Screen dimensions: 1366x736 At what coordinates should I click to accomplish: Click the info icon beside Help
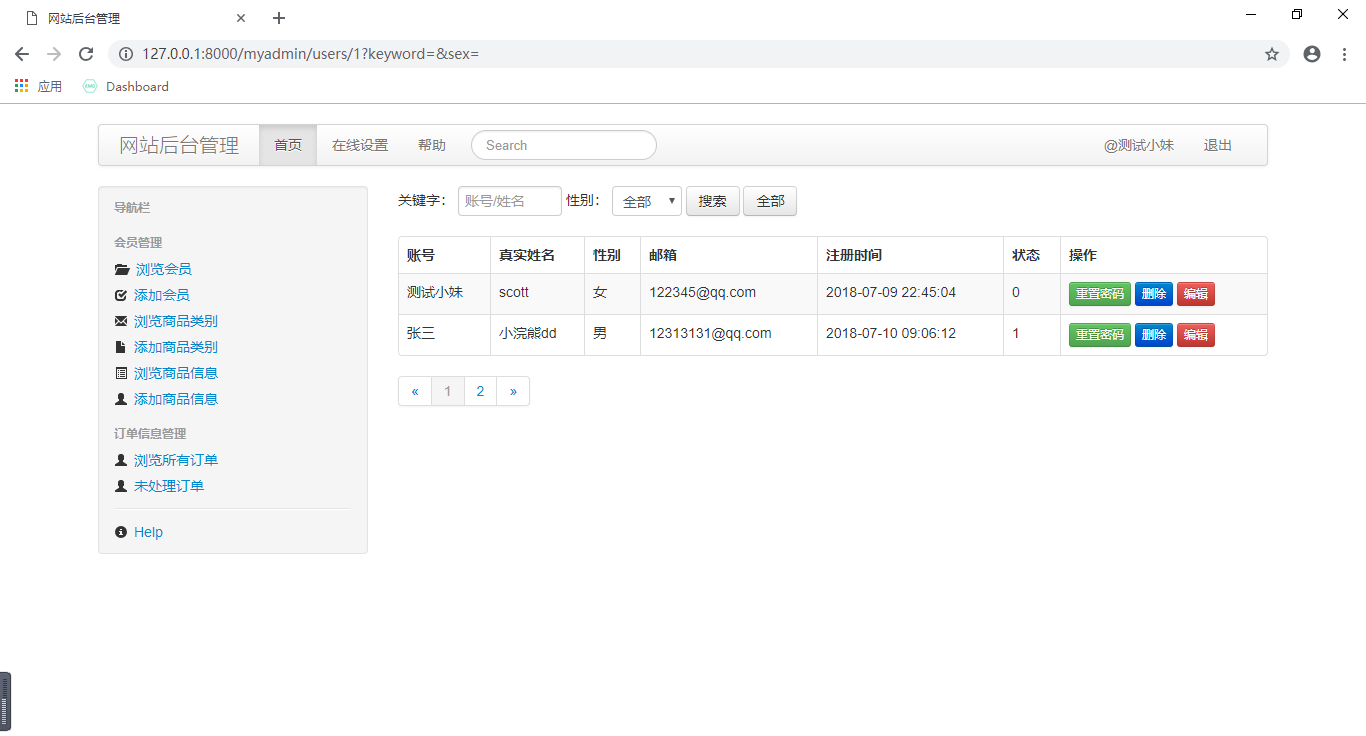click(121, 533)
